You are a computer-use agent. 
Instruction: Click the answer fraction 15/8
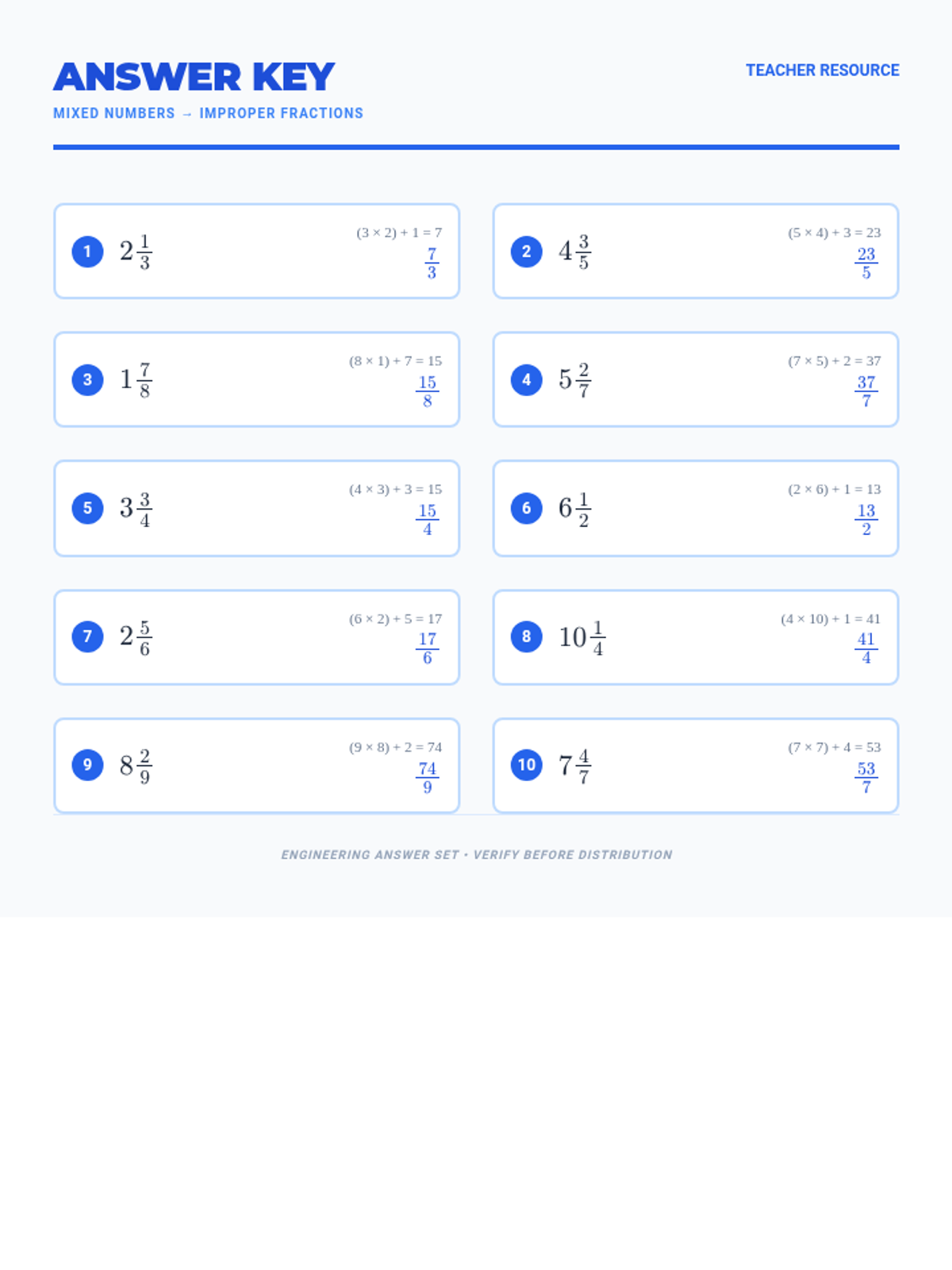428,391
